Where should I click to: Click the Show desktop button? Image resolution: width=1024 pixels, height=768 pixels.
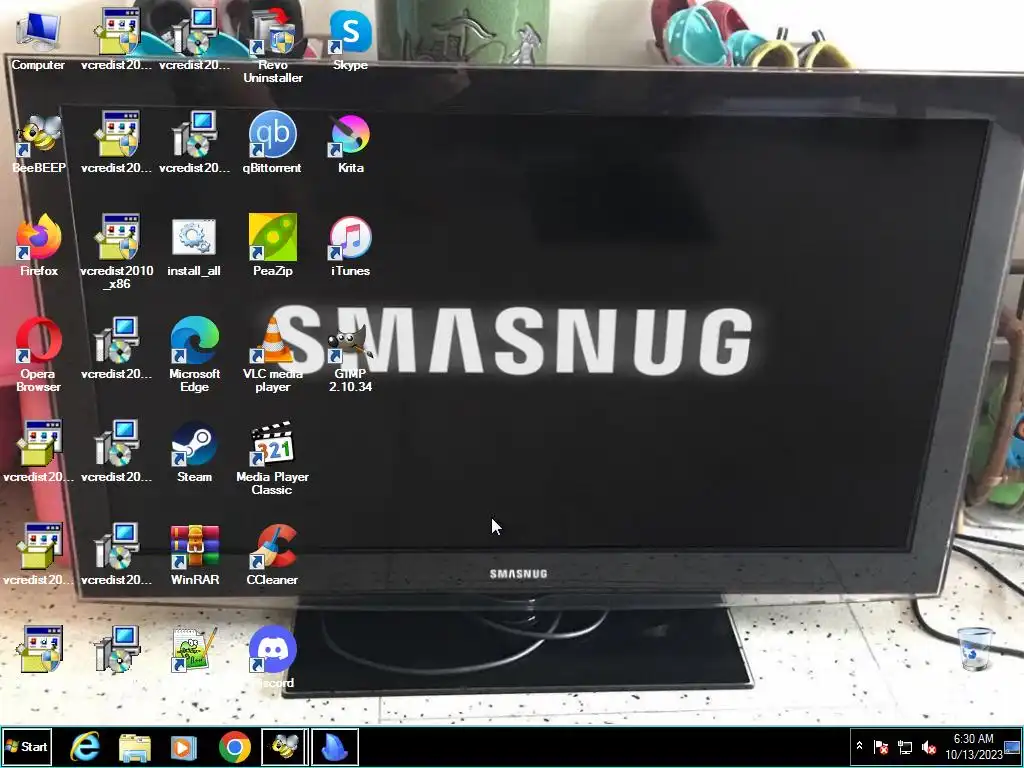coord(1013,746)
